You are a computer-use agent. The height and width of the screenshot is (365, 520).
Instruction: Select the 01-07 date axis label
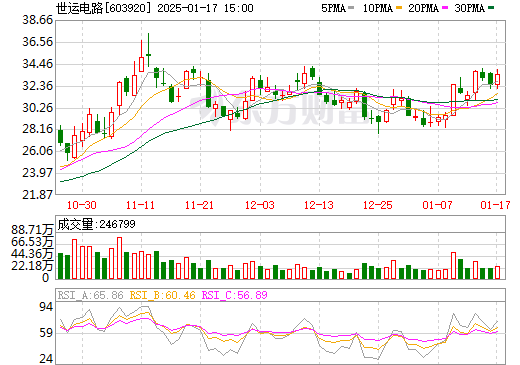[x=437, y=205]
